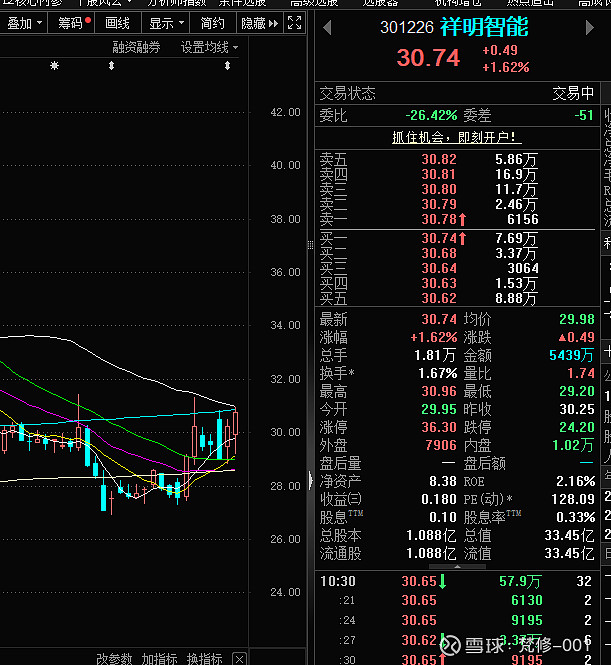Click the :21 tick row with 6130
The image size is (611, 665).
457,601
